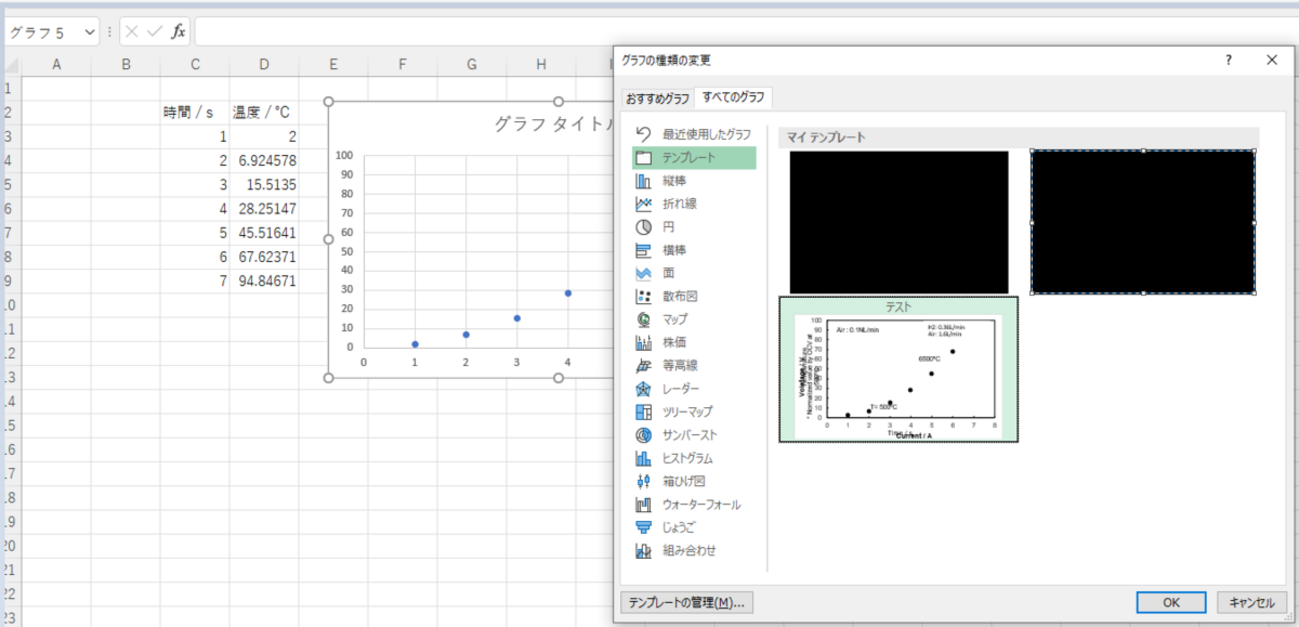Select the テスト chart template thumbnail
Viewport: 1299px width, 627px height.
pyautogui.click(x=899, y=370)
